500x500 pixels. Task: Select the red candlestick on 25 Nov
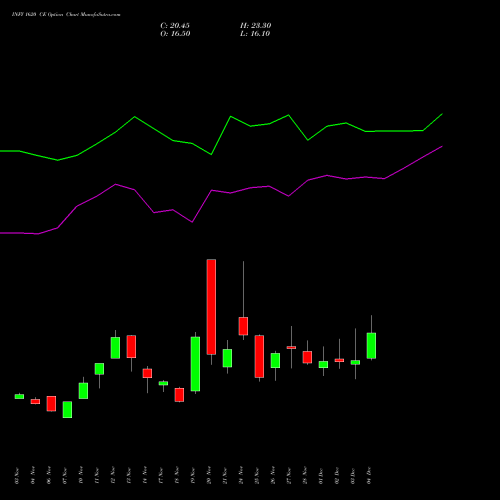coord(259,356)
